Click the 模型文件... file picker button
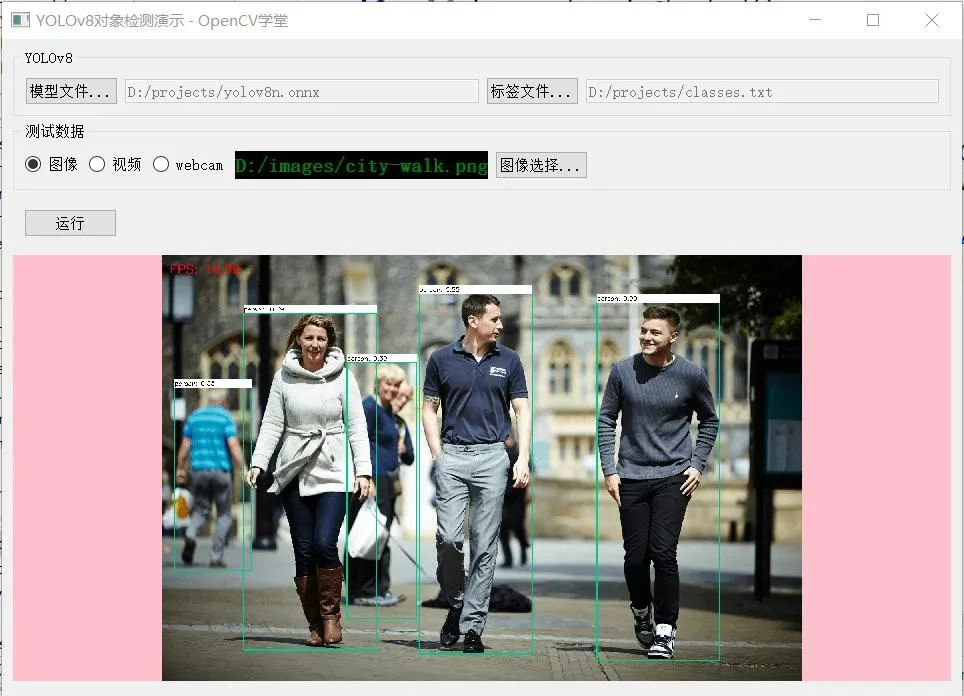This screenshot has width=964, height=696. tap(69, 91)
